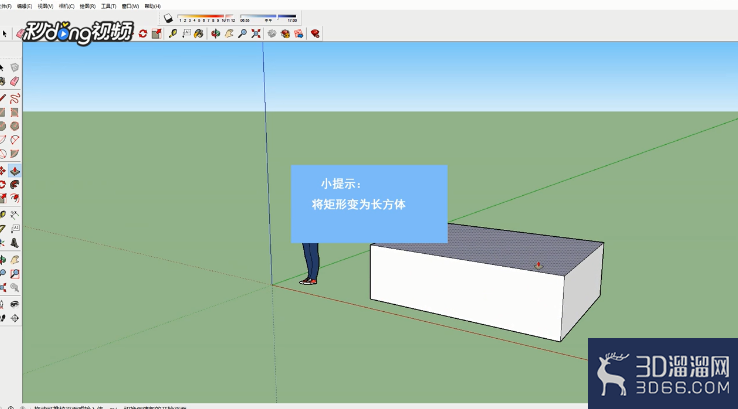The height and width of the screenshot is (409, 738).
Task: Open the 绘图(R) menu
Action: (x=88, y=6)
